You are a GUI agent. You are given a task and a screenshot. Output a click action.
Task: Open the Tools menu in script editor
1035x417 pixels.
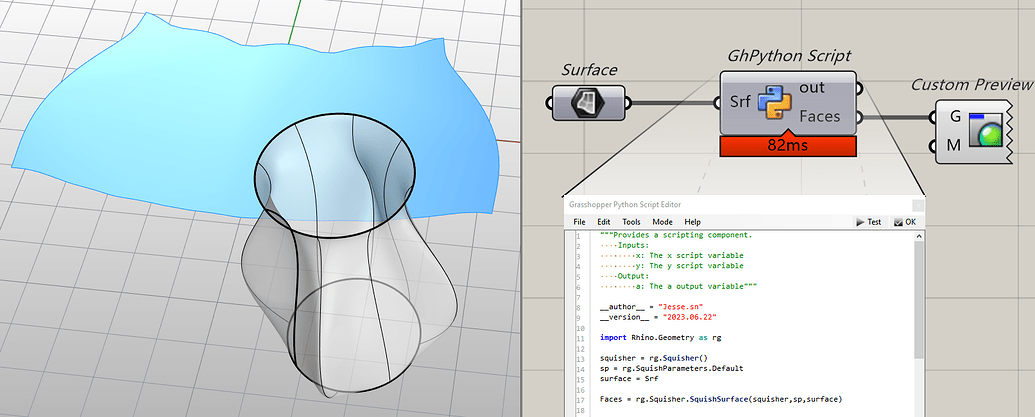click(631, 221)
